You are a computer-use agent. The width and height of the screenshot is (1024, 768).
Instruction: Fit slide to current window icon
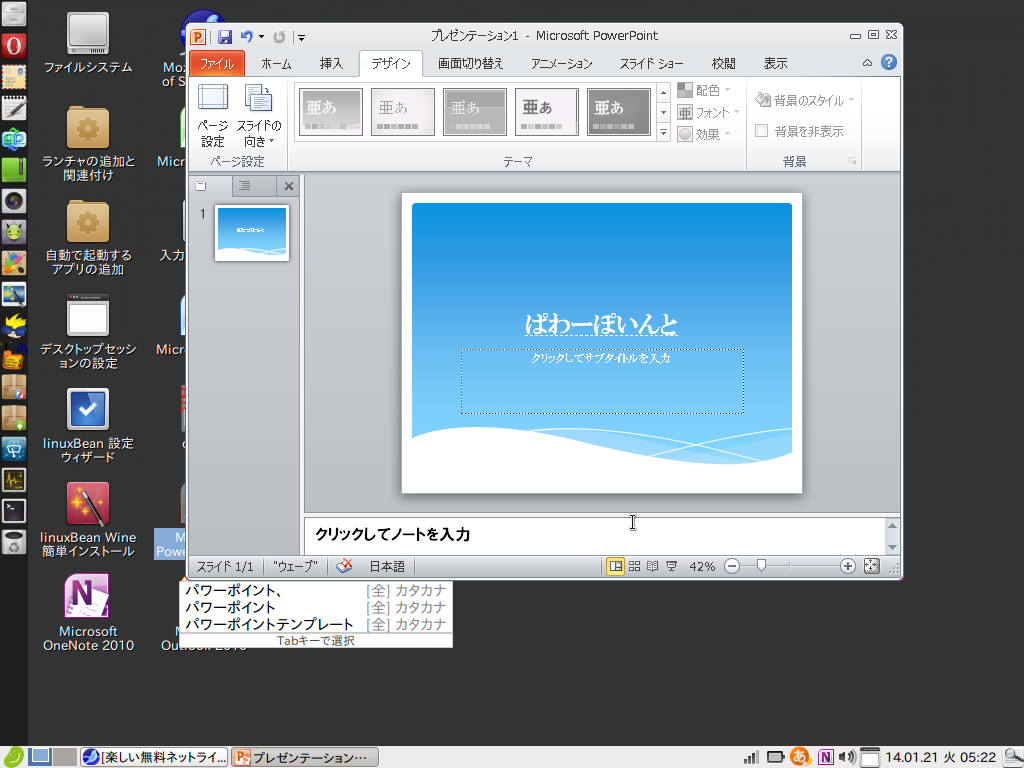872,566
